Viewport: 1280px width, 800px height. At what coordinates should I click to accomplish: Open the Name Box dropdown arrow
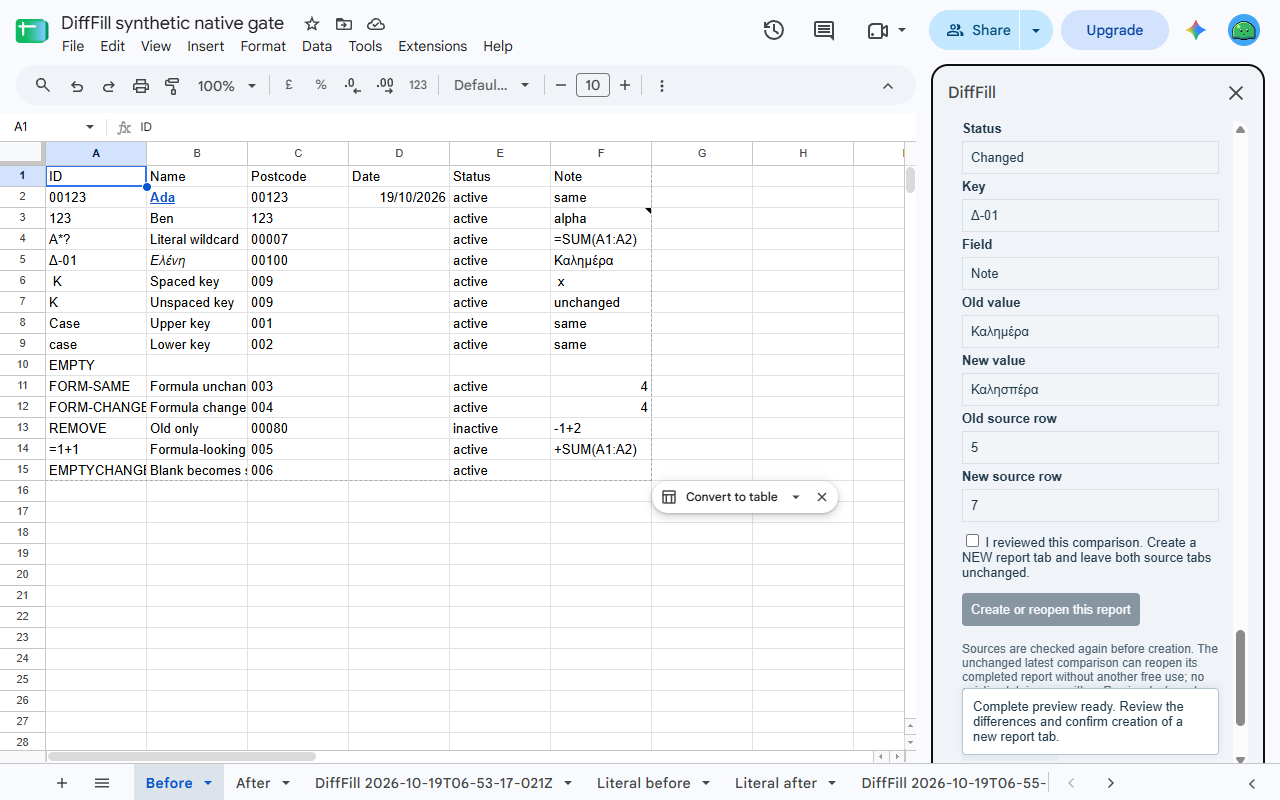pos(90,127)
